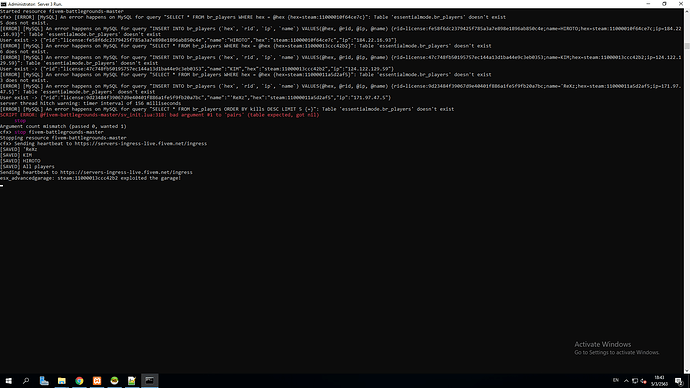
Task: Click '[SAVED] All players' line
Action: (x=27, y=167)
